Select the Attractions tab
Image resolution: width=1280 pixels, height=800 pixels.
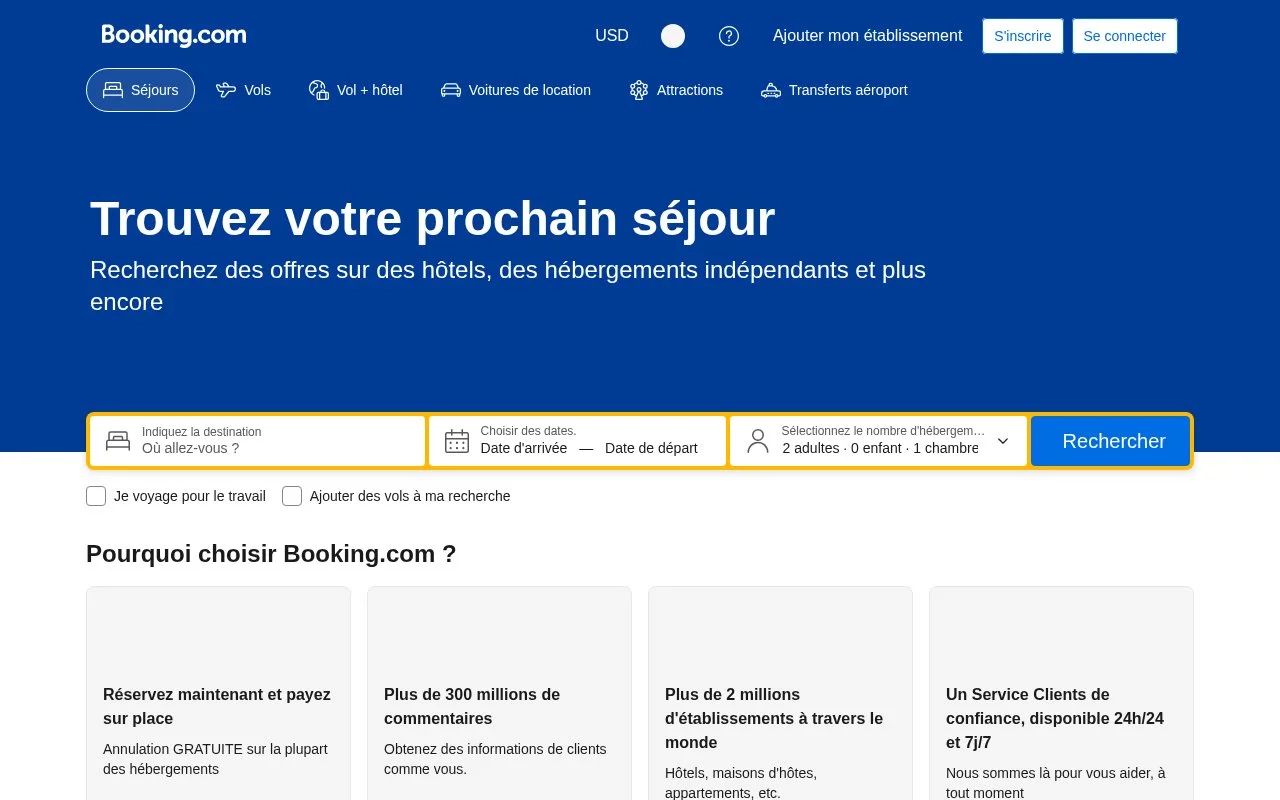coord(676,90)
